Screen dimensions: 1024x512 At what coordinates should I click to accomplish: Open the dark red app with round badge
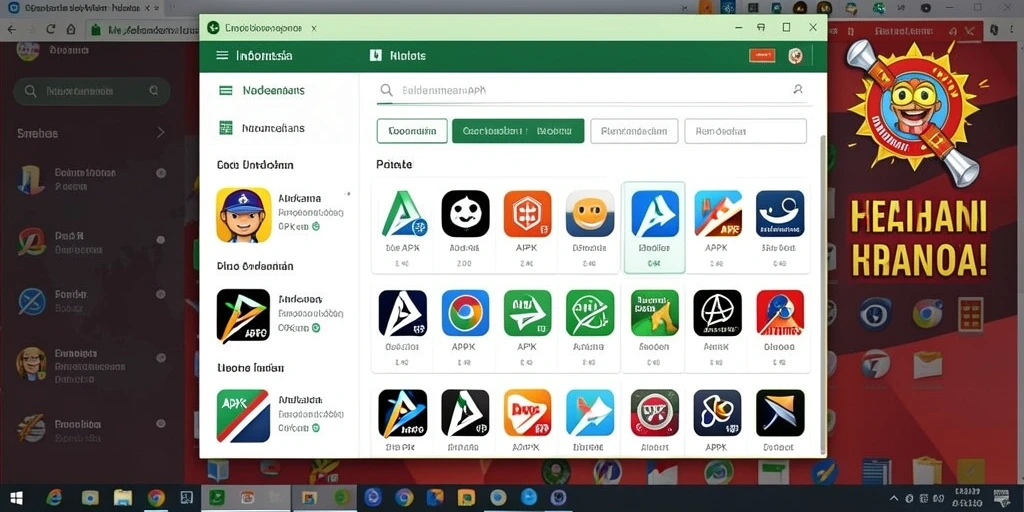click(x=654, y=413)
